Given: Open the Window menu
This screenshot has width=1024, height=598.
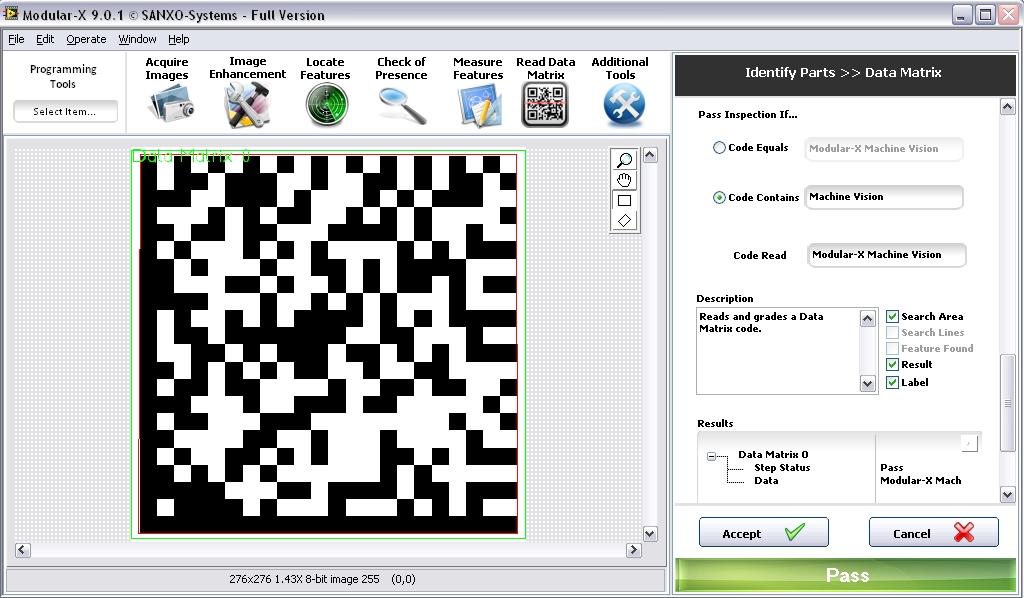Looking at the screenshot, I should click(137, 39).
